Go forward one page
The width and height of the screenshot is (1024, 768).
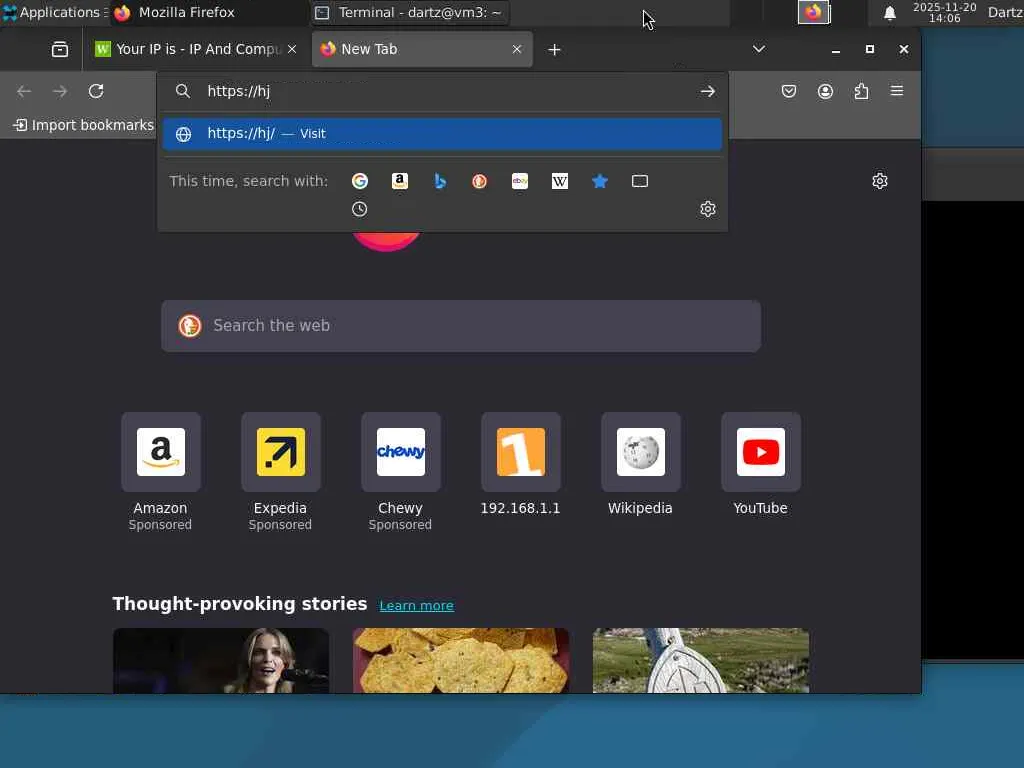click(x=60, y=91)
